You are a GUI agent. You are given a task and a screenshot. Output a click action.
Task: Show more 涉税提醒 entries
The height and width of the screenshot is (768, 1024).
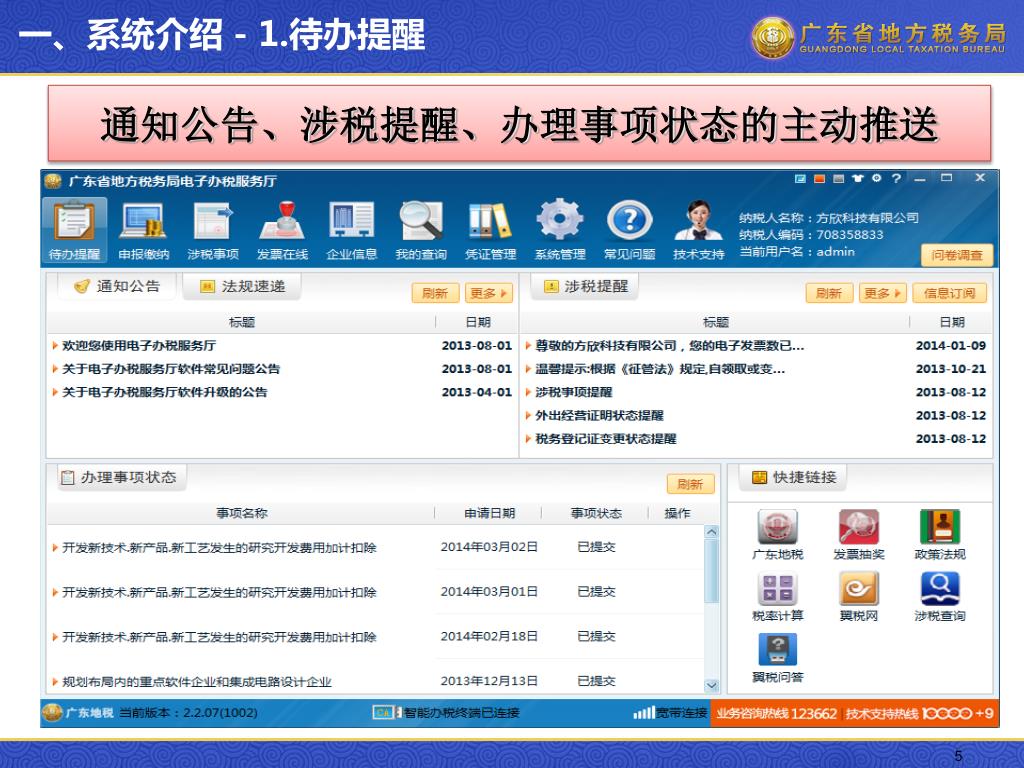[x=882, y=293]
